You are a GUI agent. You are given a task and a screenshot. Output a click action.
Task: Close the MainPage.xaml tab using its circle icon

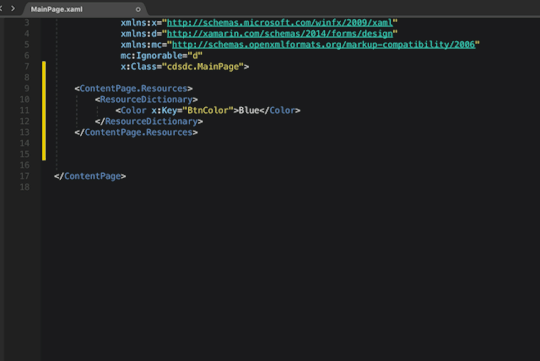coord(138,10)
